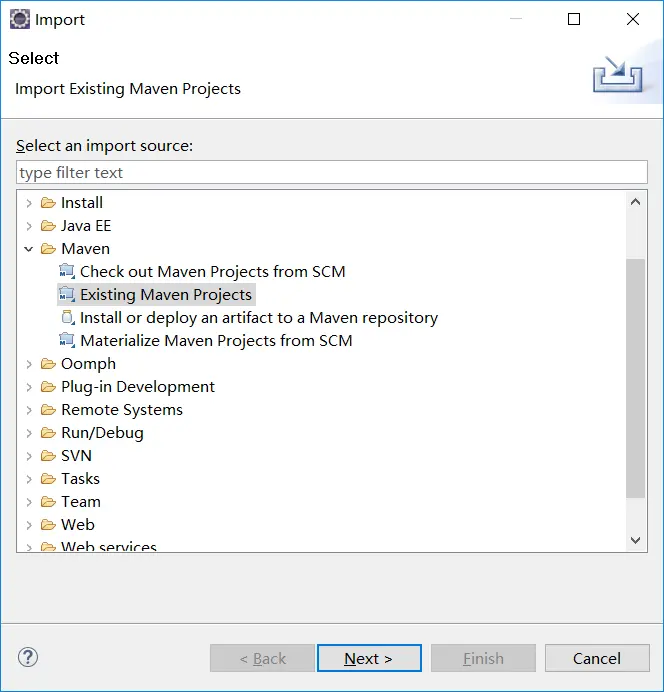This screenshot has width=664, height=692.
Task: Click the Existing Maven Projects icon
Action: tap(67, 294)
